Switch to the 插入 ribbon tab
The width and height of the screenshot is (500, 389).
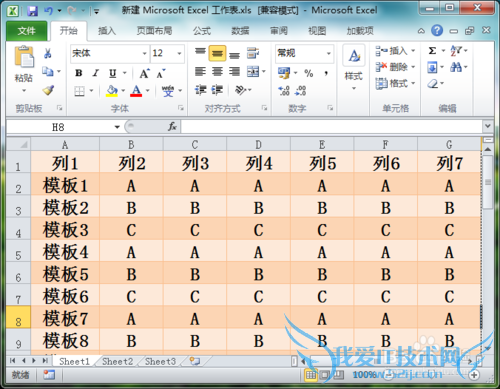coord(107,31)
